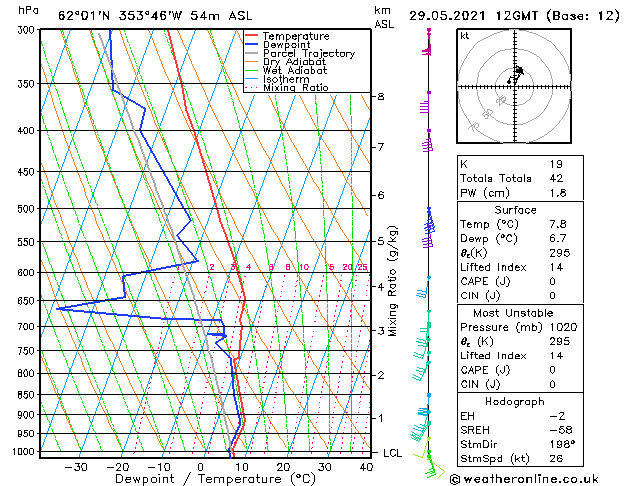
Task: Click the 'hPa' axis unit label
Action: (x=28, y=11)
